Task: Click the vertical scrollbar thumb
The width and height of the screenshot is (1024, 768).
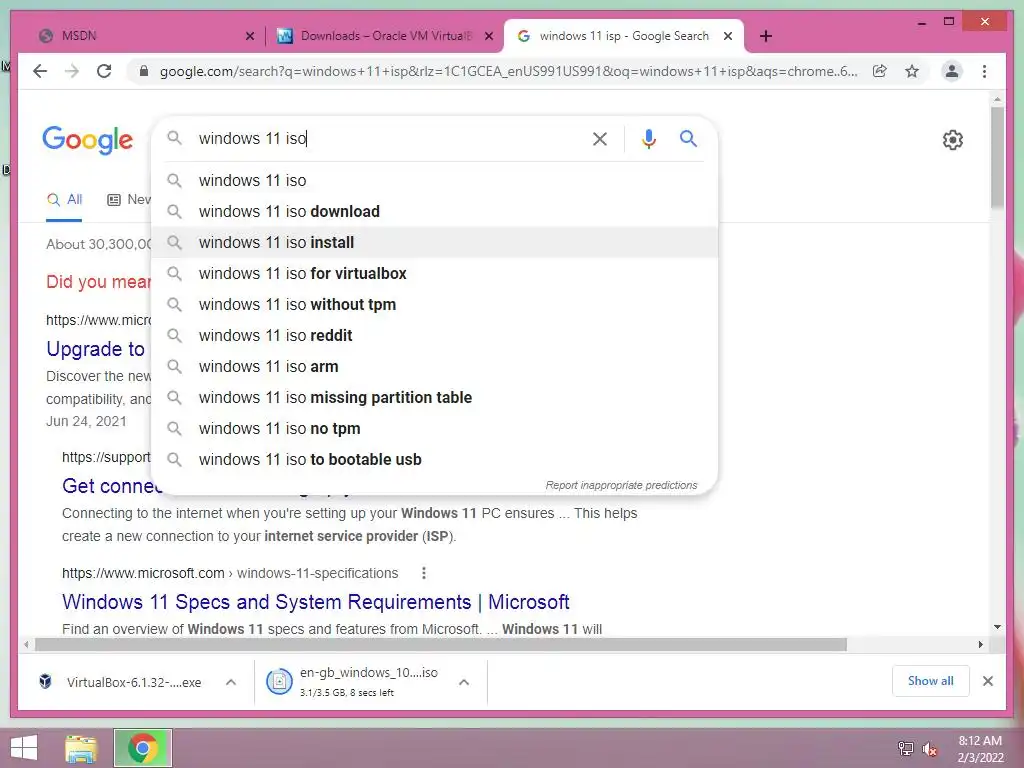Action: pos(997,158)
